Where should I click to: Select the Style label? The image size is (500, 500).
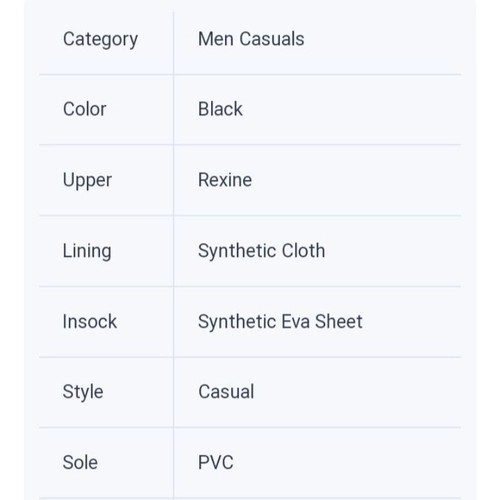tap(83, 392)
